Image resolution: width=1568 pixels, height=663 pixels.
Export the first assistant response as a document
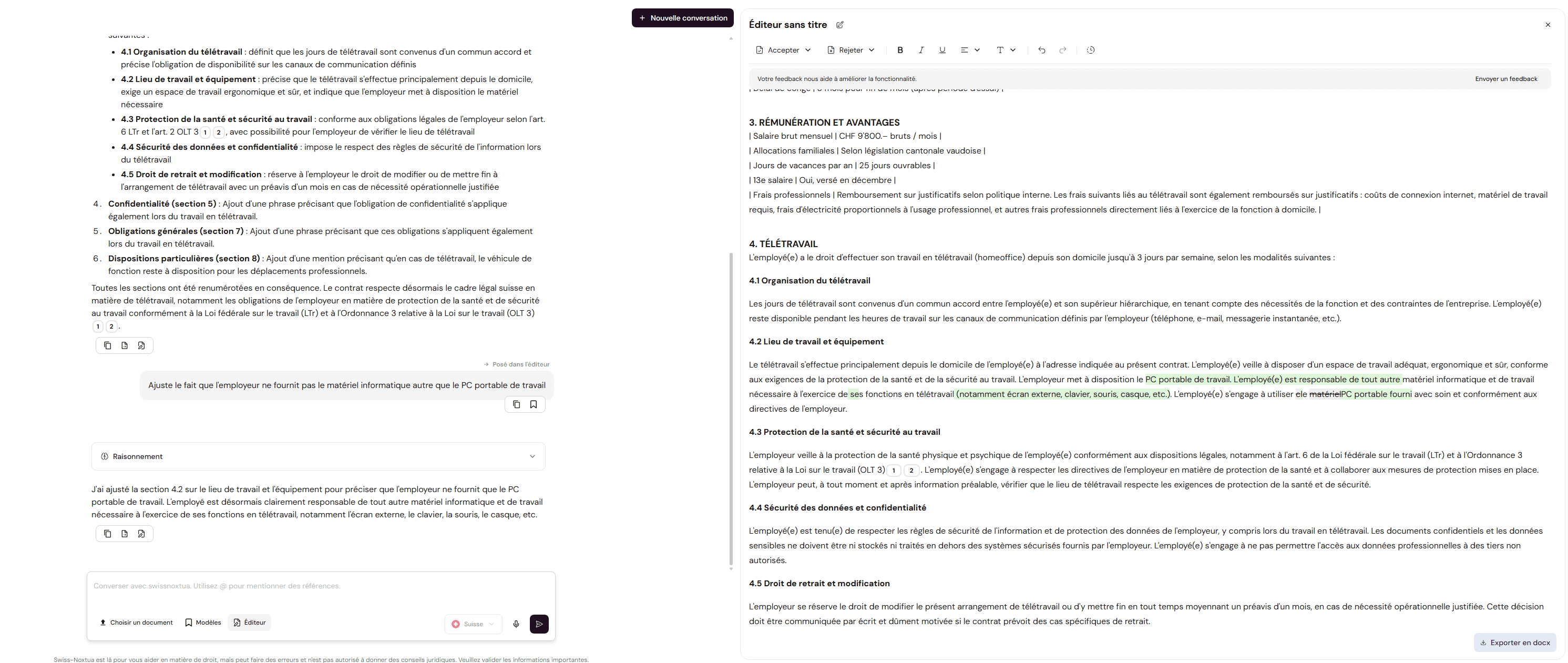coord(125,346)
